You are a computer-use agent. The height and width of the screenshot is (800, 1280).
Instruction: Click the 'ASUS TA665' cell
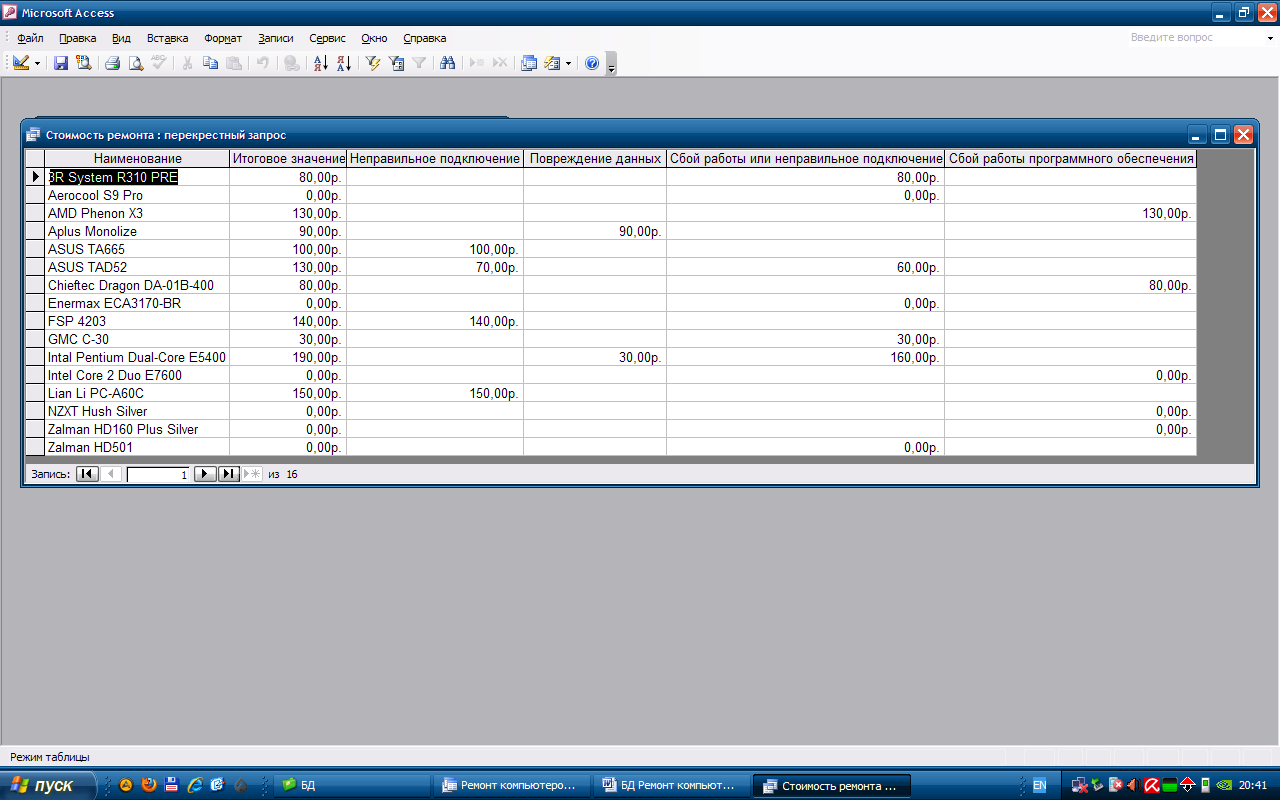pos(138,249)
